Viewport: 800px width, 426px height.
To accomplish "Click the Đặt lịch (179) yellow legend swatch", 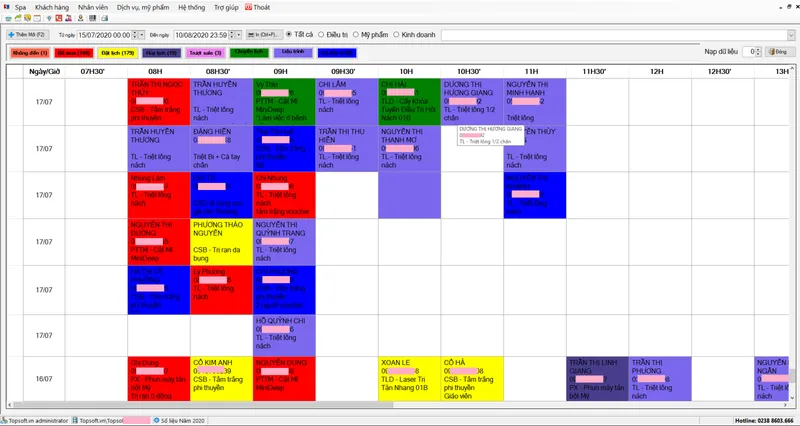I will 118,53.
